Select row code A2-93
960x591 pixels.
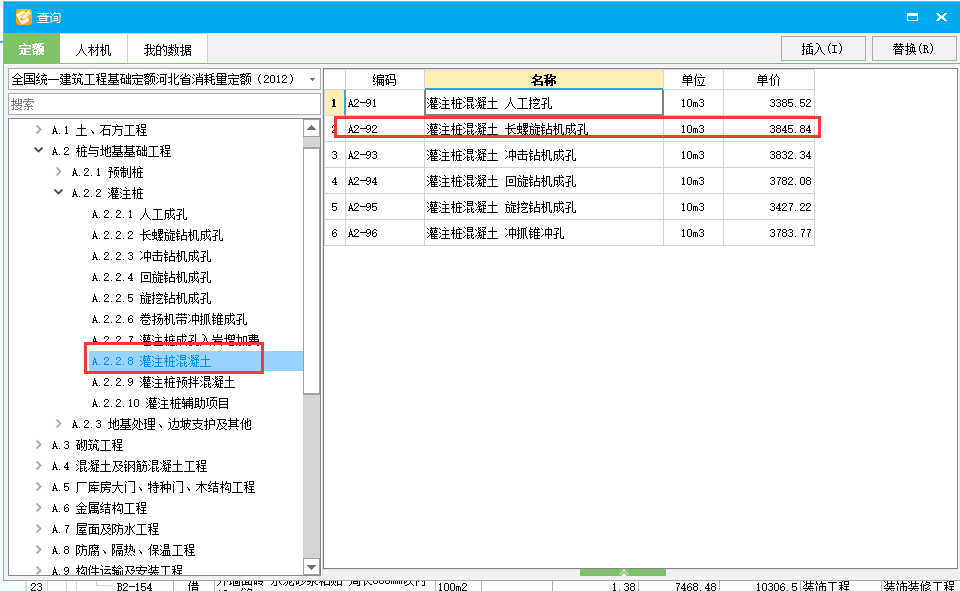[384, 155]
